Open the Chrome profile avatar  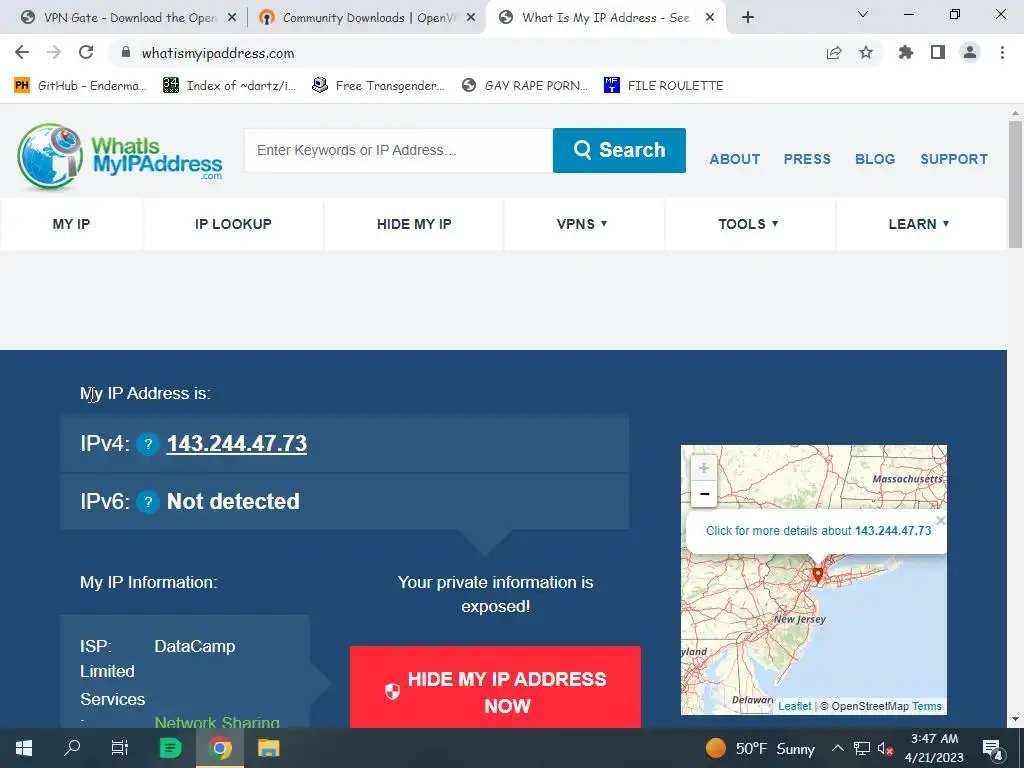[x=970, y=52]
